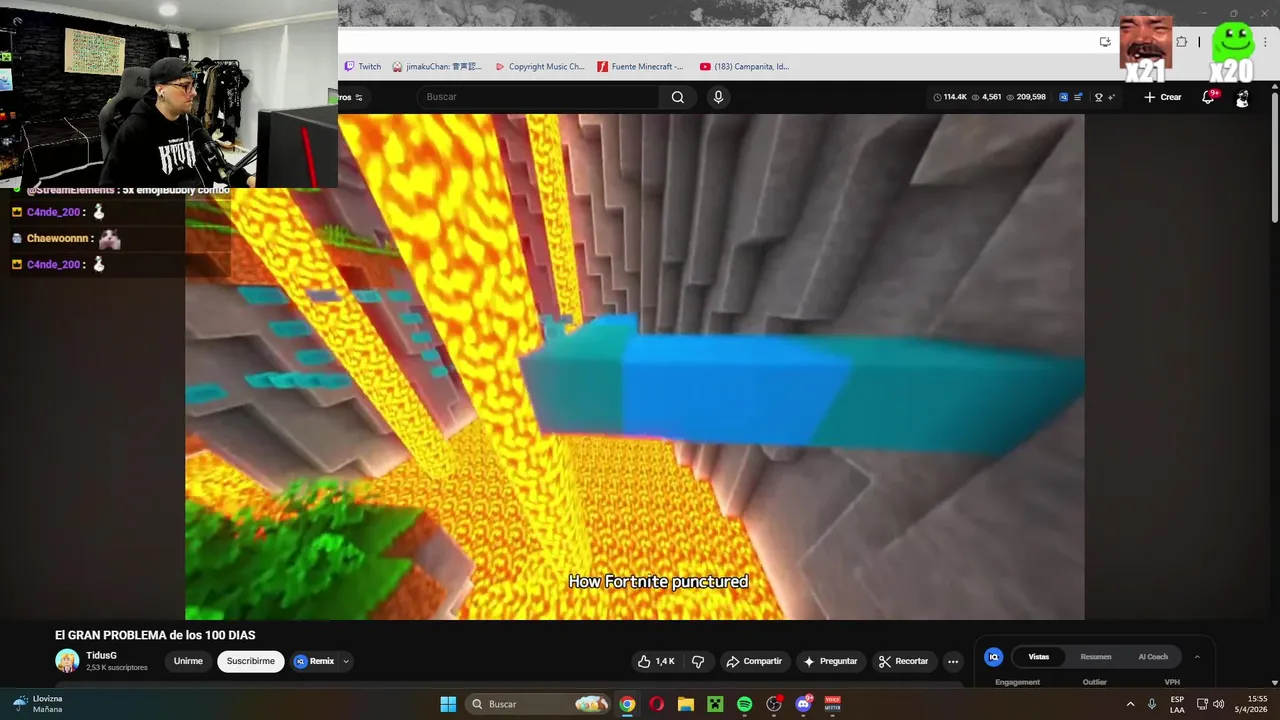
Task: Dislike the video with thumbs down
Action: coord(698,661)
